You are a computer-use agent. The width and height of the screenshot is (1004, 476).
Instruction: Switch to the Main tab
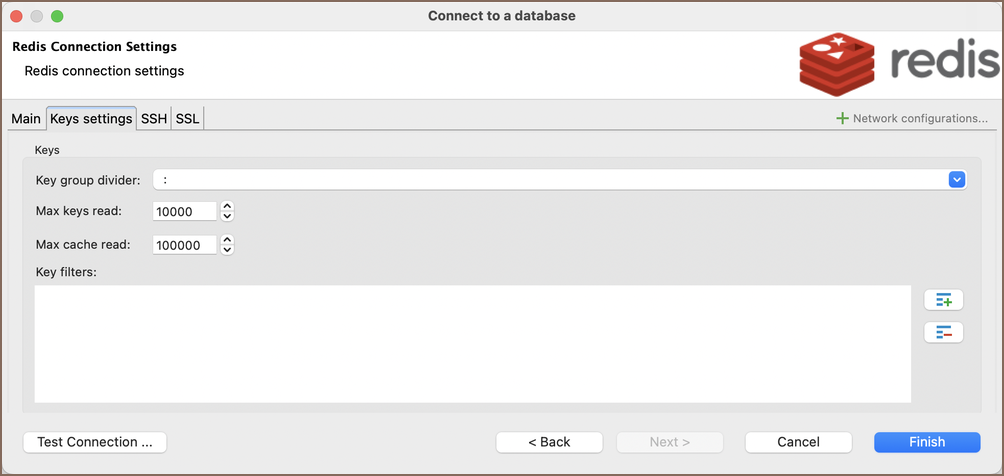coord(26,119)
